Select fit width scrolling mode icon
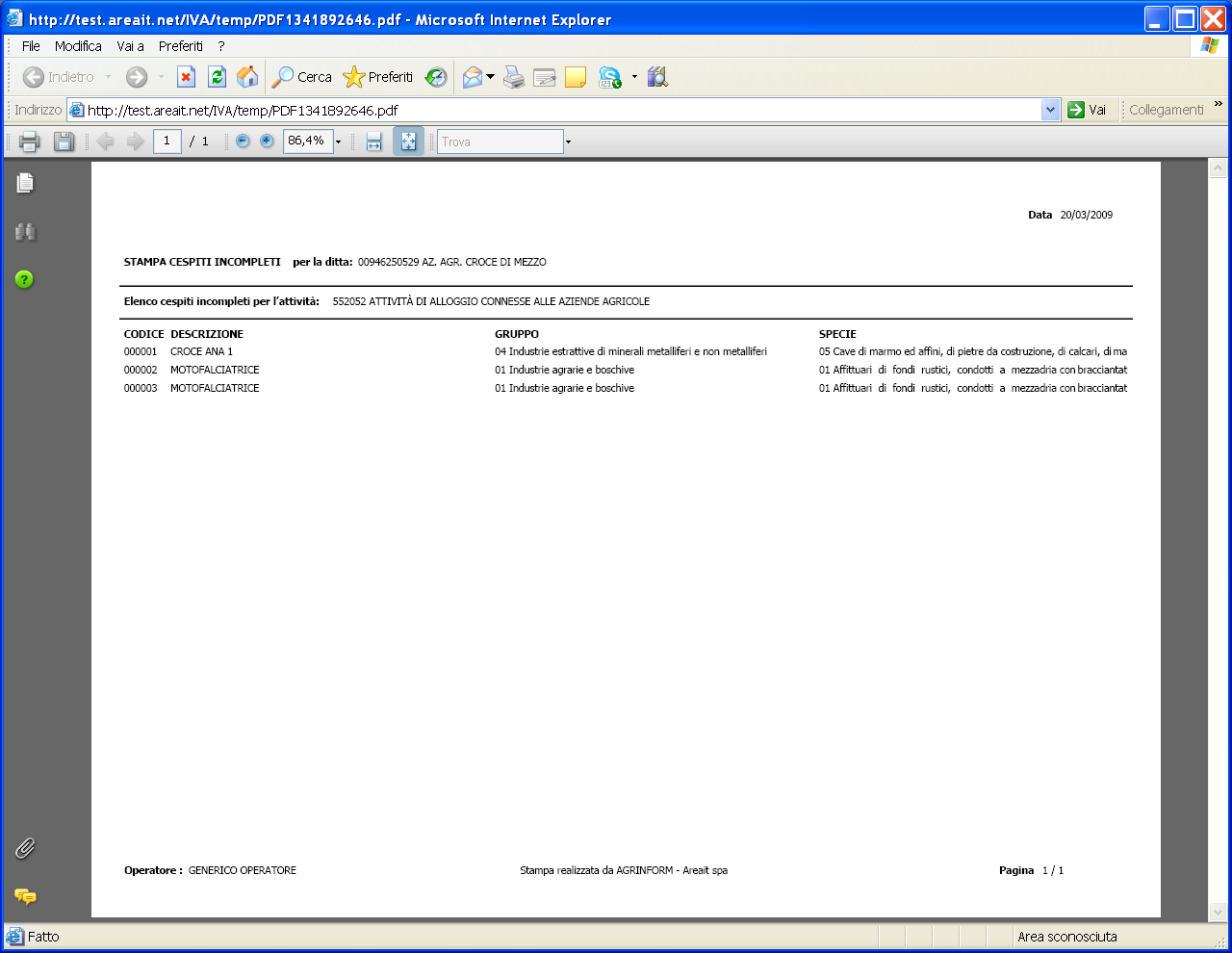This screenshot has height=953, width=1232. [374, 142]
